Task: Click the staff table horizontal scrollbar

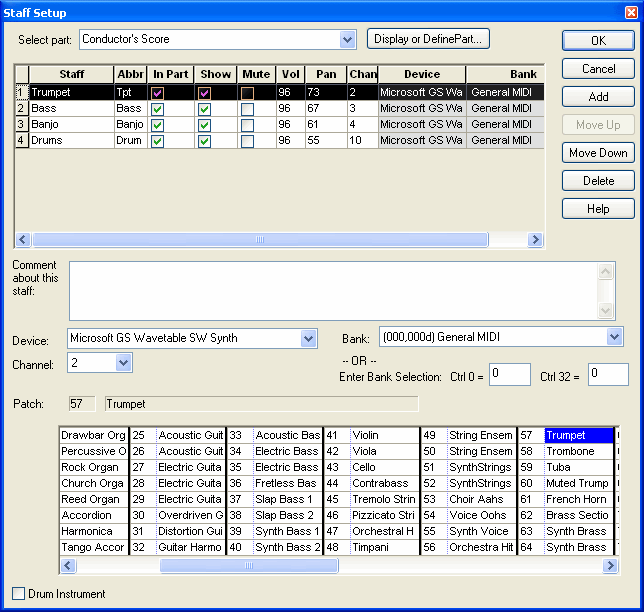Action: pyautogui.click(x=260, y=240)
